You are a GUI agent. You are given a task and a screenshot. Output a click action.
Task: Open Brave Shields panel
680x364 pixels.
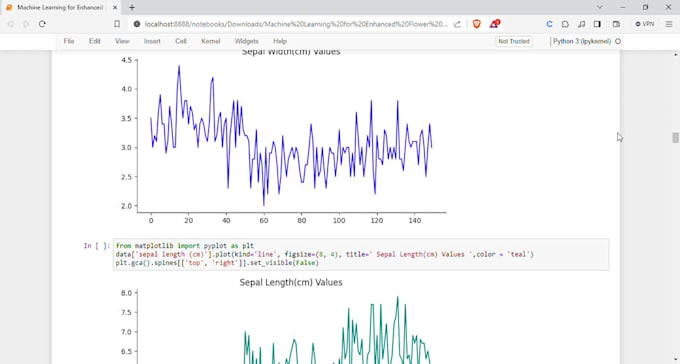[477, 24]
